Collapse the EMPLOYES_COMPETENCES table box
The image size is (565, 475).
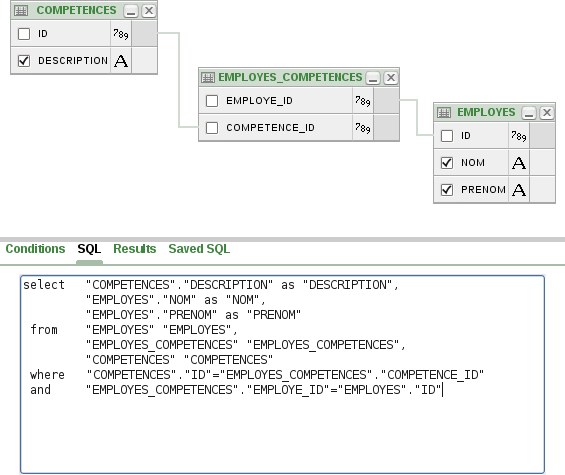coord(373,78)
